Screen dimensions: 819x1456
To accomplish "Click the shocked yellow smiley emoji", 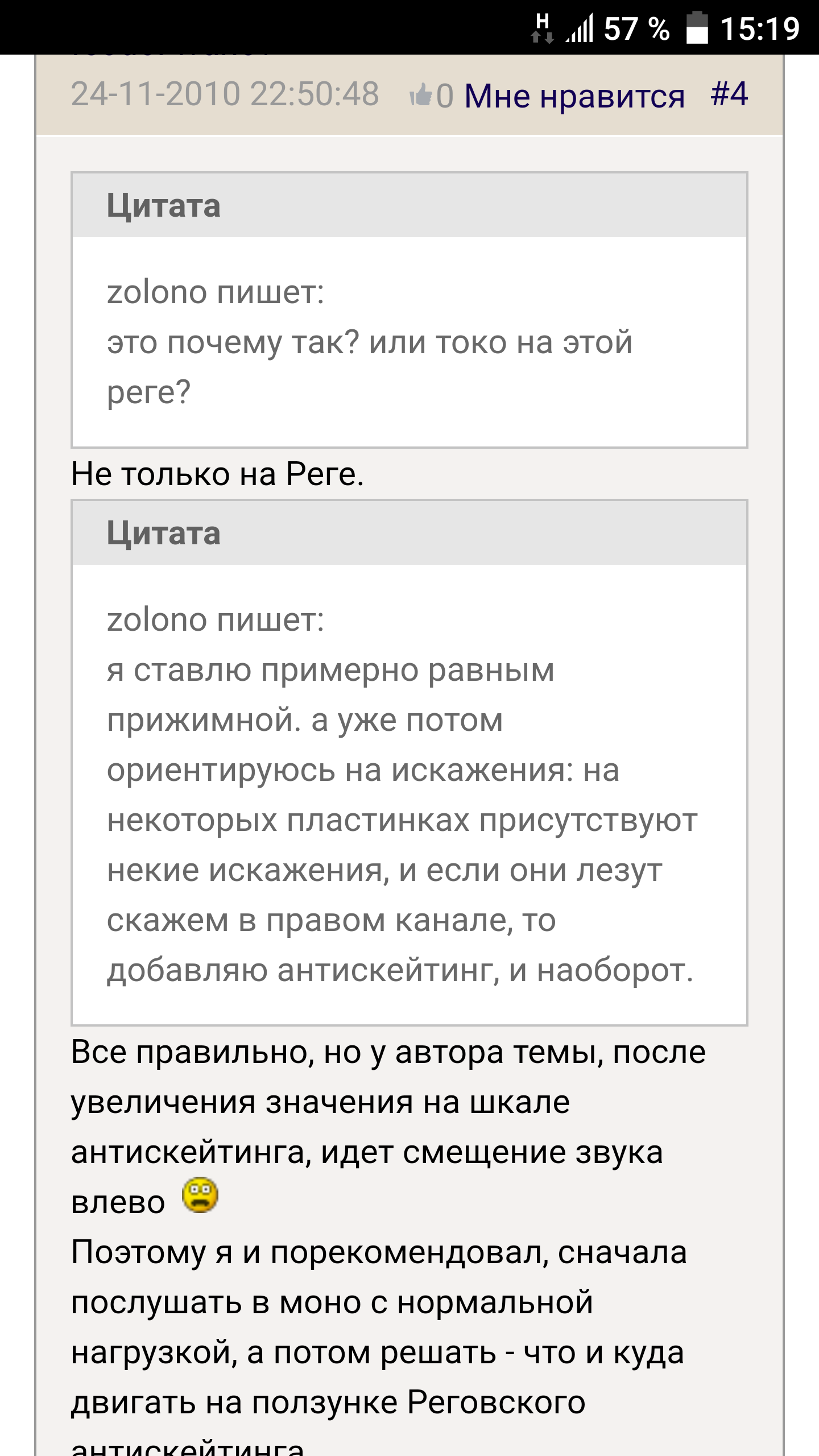I will (x=200, y=1195).
